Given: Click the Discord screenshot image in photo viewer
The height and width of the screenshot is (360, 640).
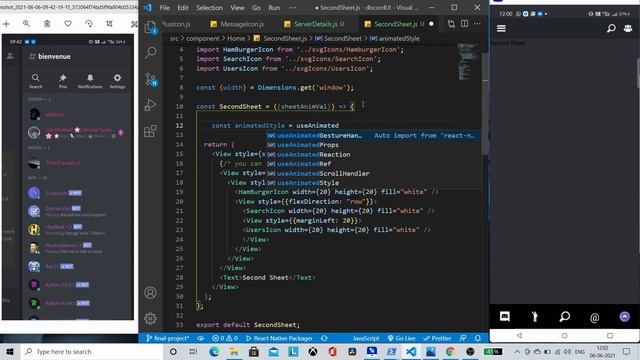Looking at the screenshot, I should click(x=68, y=177).
